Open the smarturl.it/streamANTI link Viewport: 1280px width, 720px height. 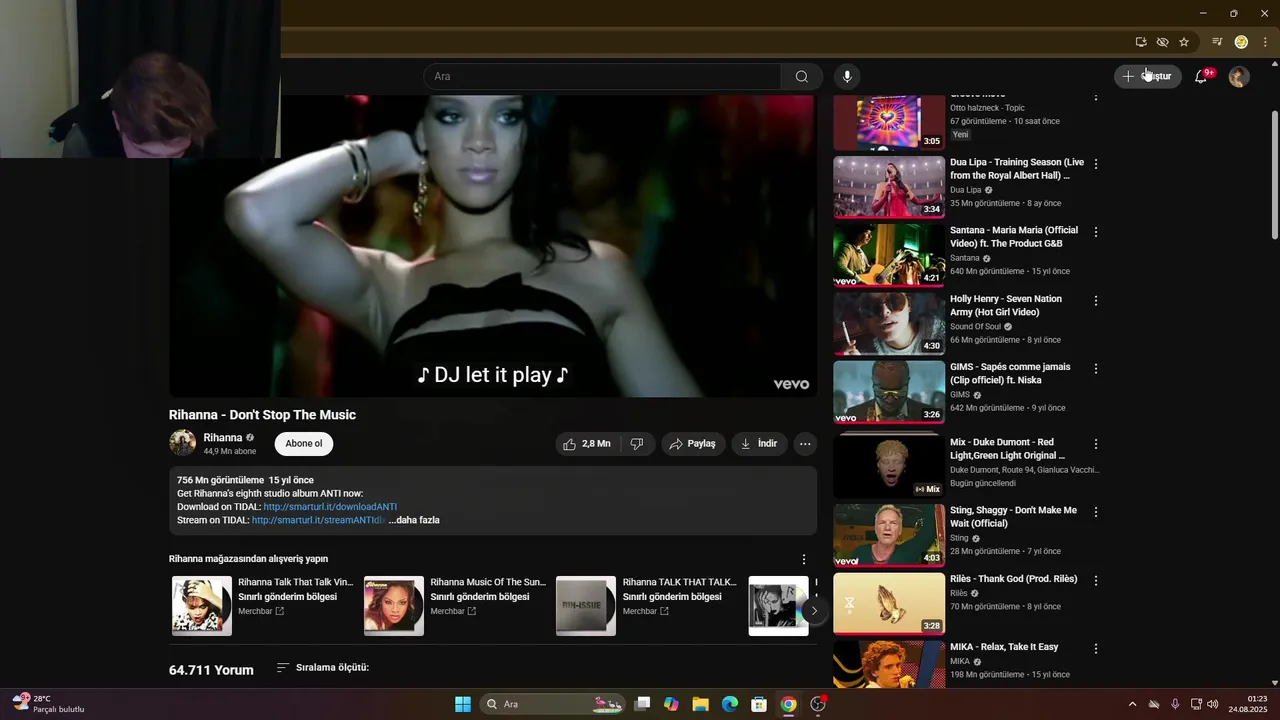[318, 520]
